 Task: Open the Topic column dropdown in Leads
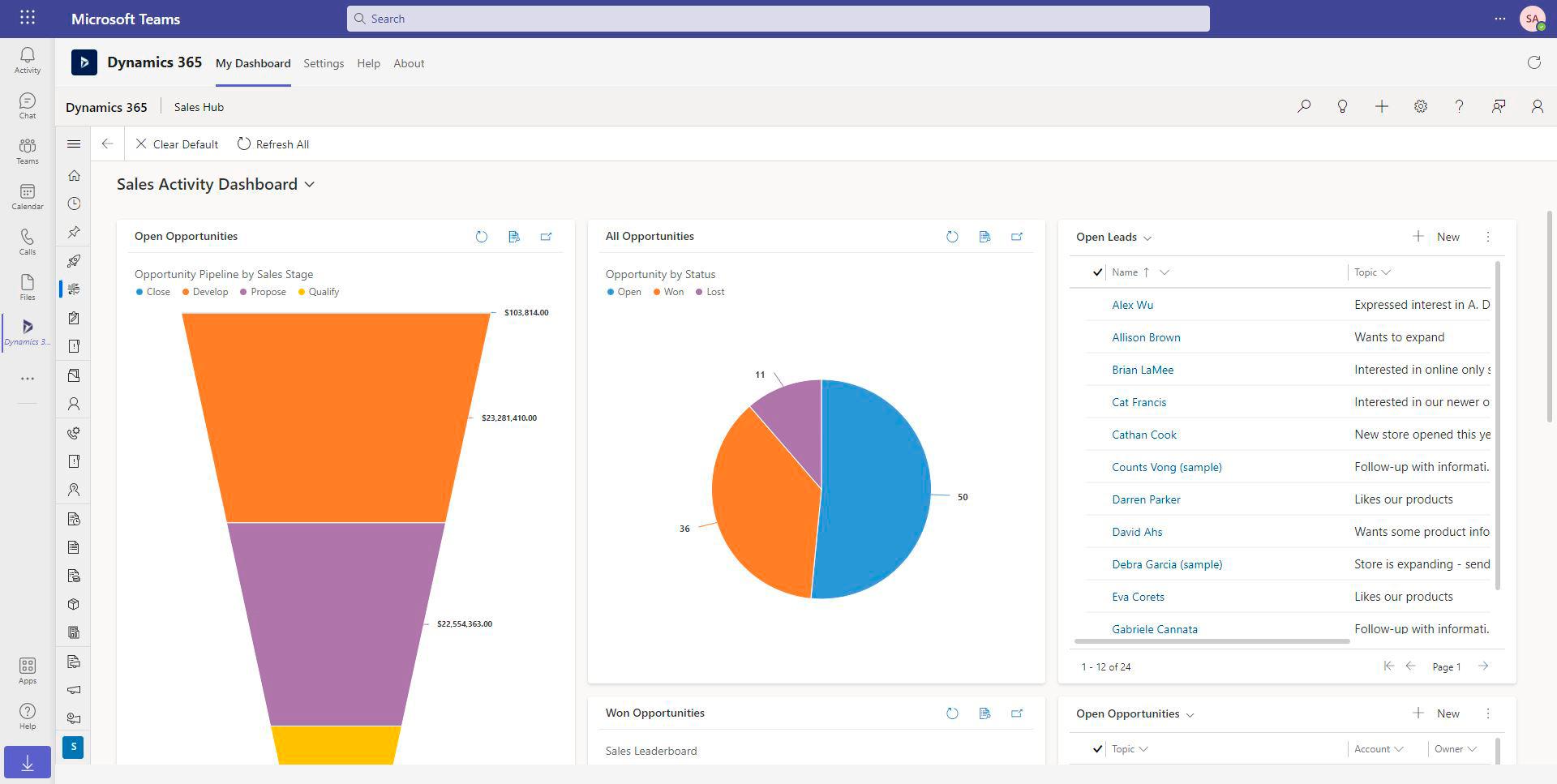1386,272
